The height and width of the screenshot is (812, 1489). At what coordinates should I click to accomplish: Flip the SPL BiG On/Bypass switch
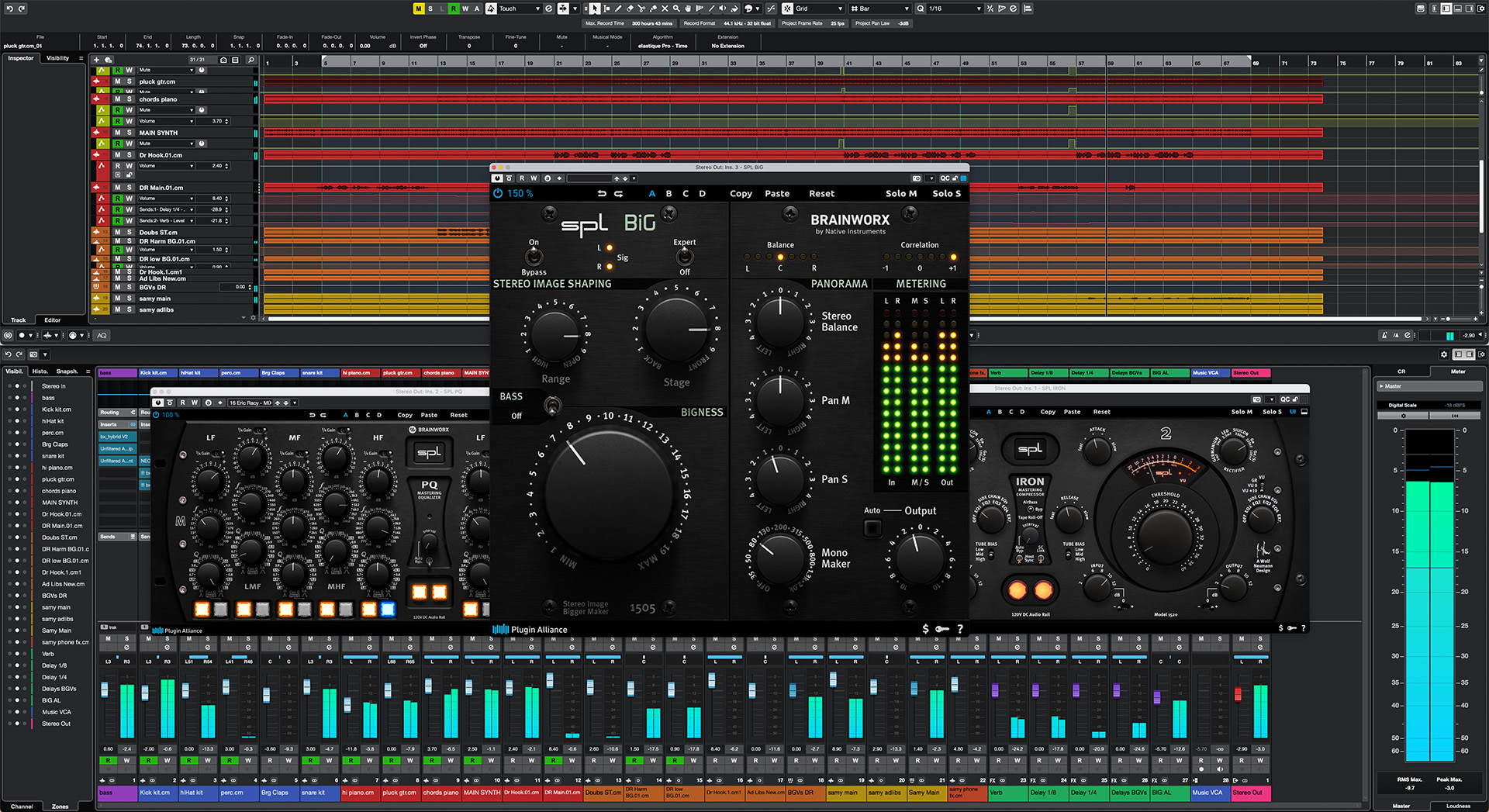pos(534,257)
